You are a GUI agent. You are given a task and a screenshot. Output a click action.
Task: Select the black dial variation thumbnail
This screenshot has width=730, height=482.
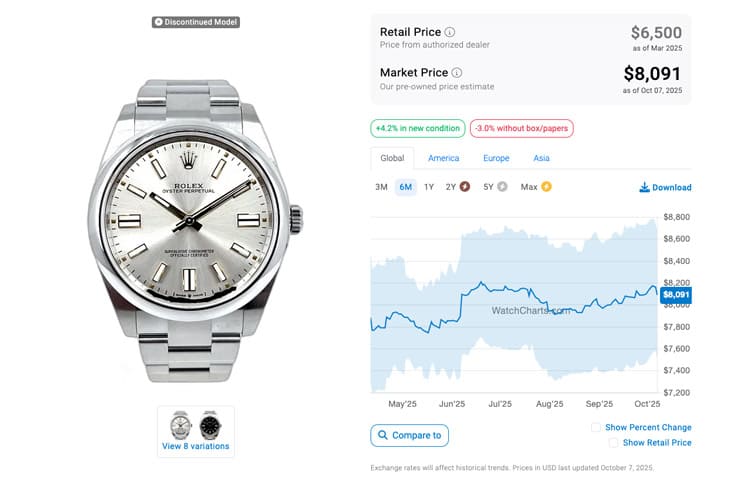209,425
